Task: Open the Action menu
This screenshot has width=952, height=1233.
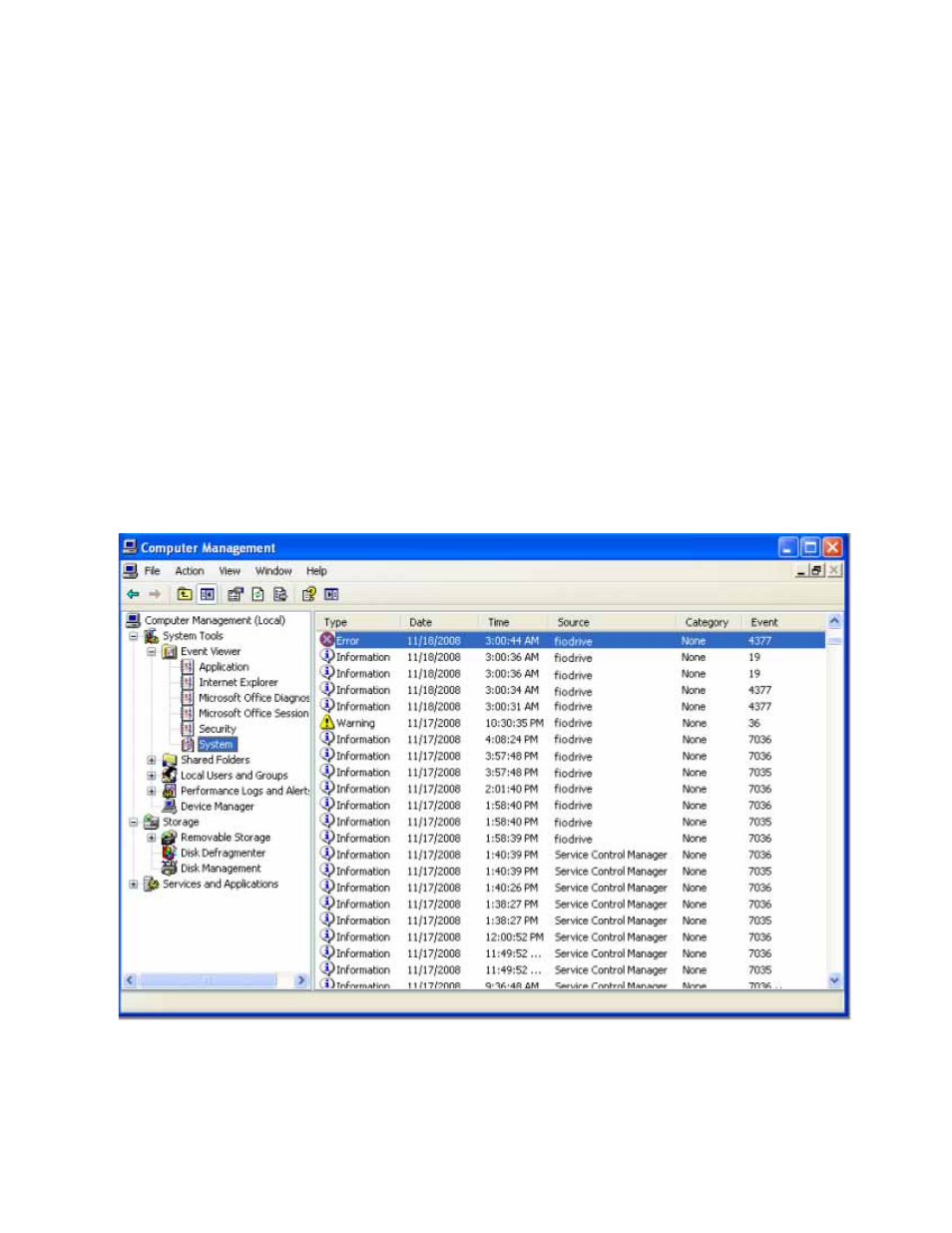Action: pos(190,571)
